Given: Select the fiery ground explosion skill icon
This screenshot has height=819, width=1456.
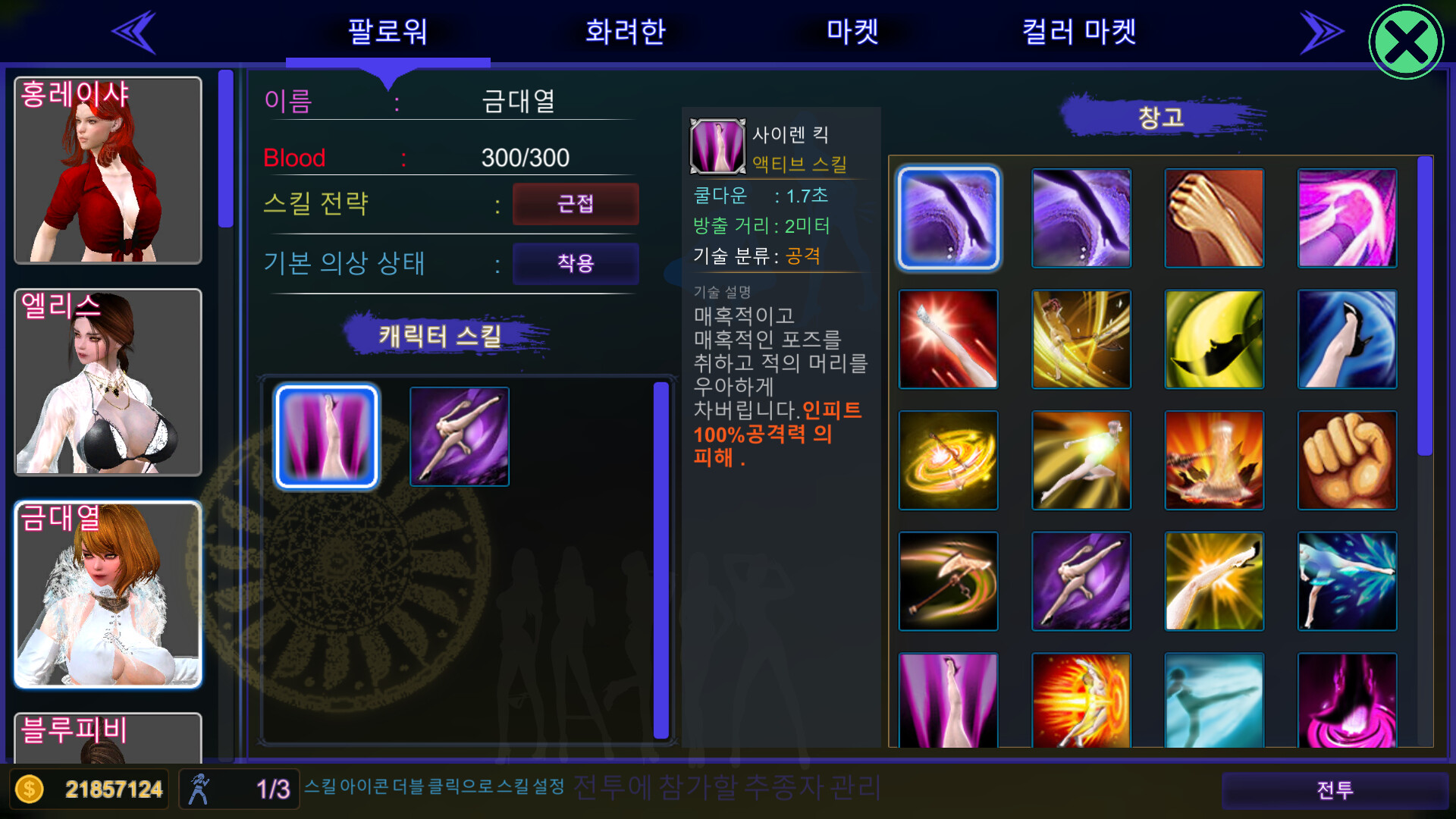Looking at the screenshot, I should 1214,460.
